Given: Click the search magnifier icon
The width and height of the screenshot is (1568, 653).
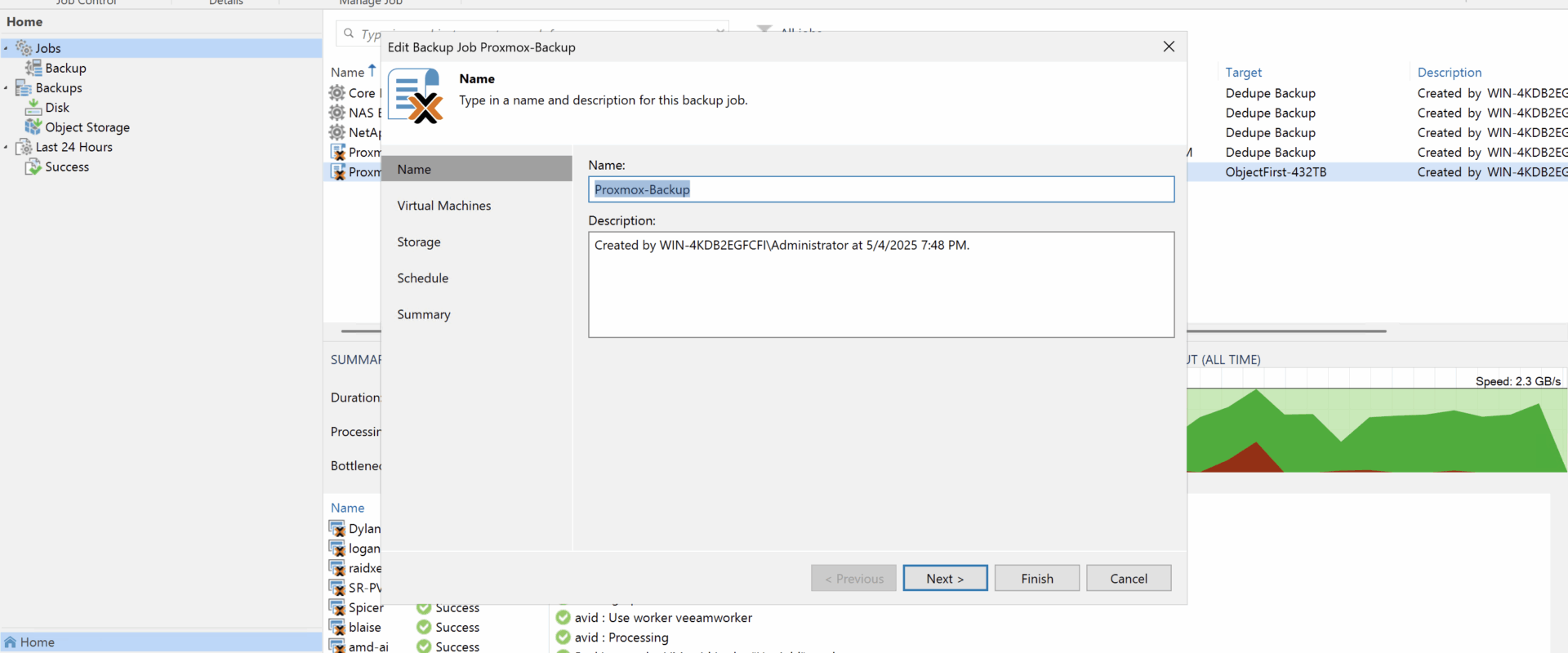Looking at the screenshot, I should click(x=349, y=33).
